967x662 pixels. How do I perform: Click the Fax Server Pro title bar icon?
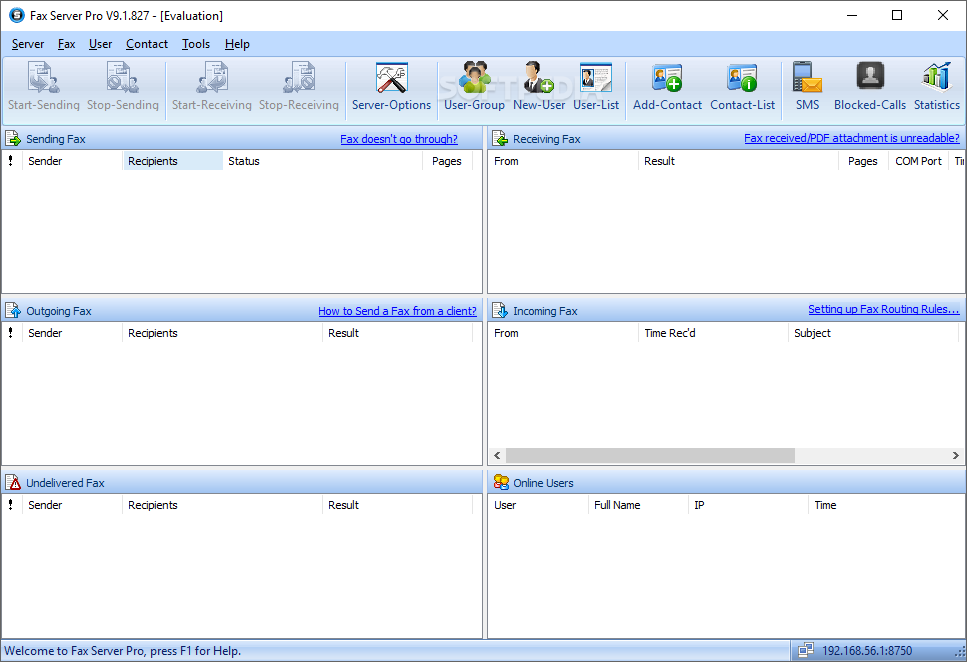pos(17,15)
